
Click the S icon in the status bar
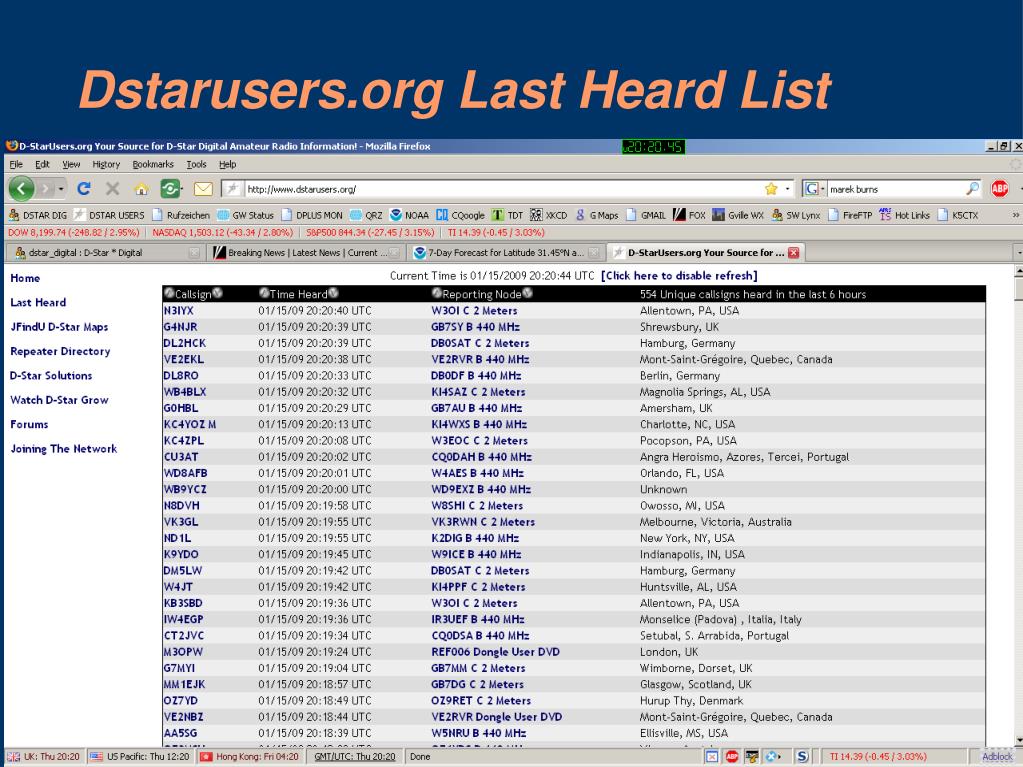click(802, 757)
